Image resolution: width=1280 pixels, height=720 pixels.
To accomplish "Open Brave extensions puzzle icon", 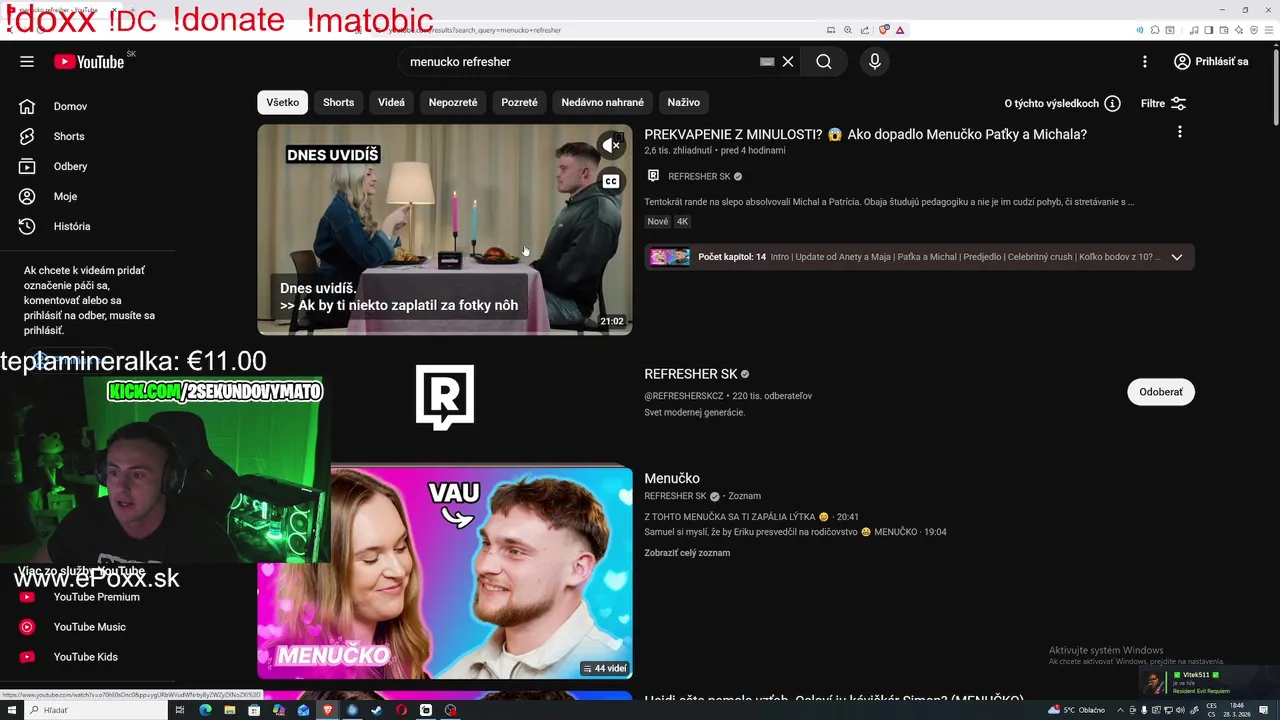I will pos(1154,30).
